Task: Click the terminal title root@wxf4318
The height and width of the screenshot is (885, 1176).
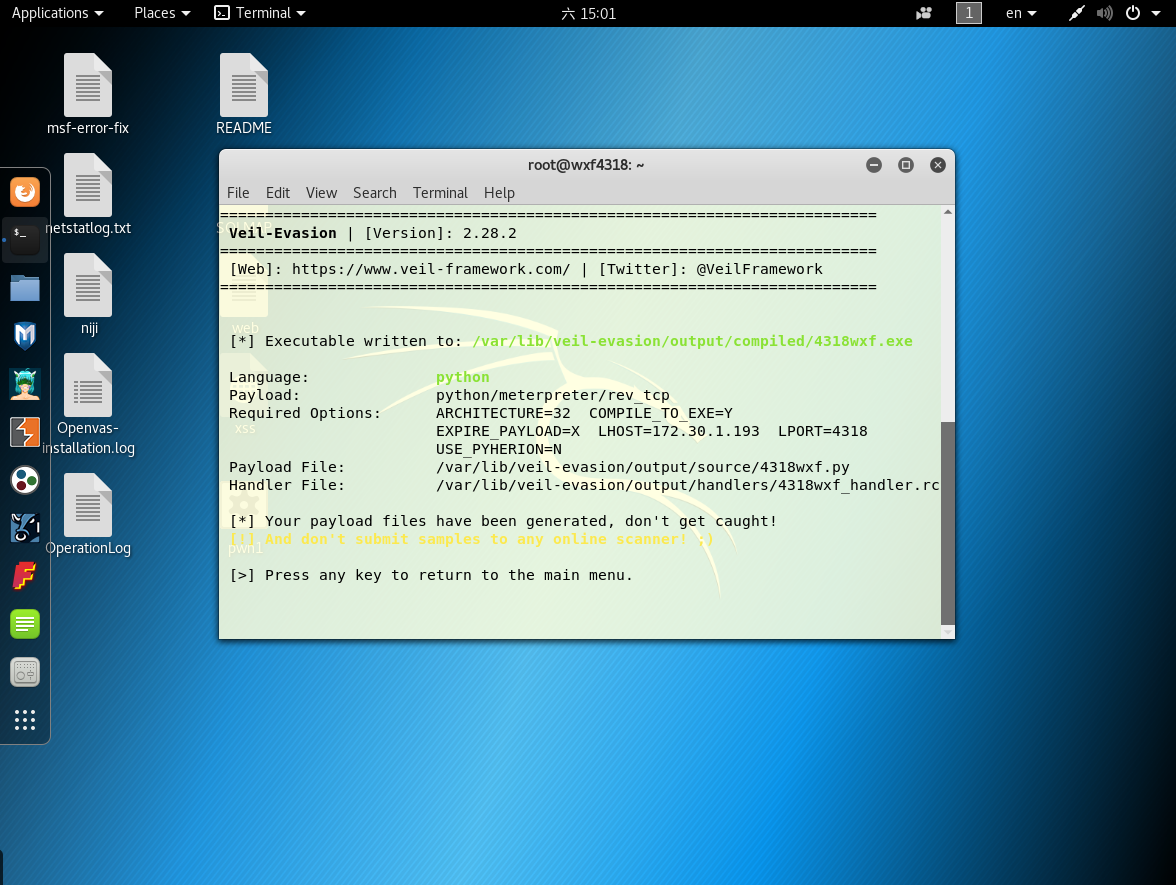Action: (586, 165)
